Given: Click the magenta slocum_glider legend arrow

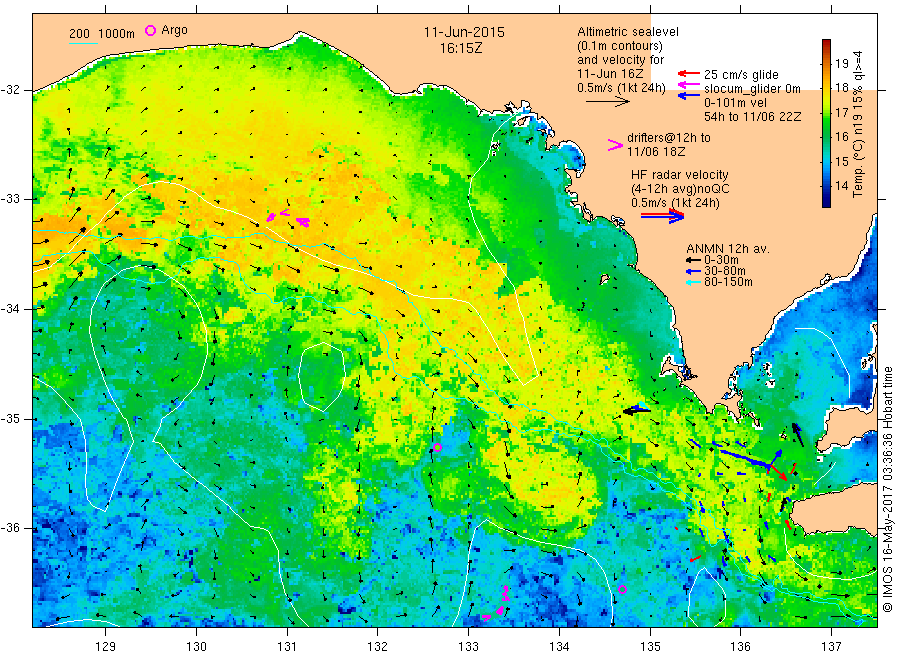Looking at the screenshot, I should tap(688, 86).
